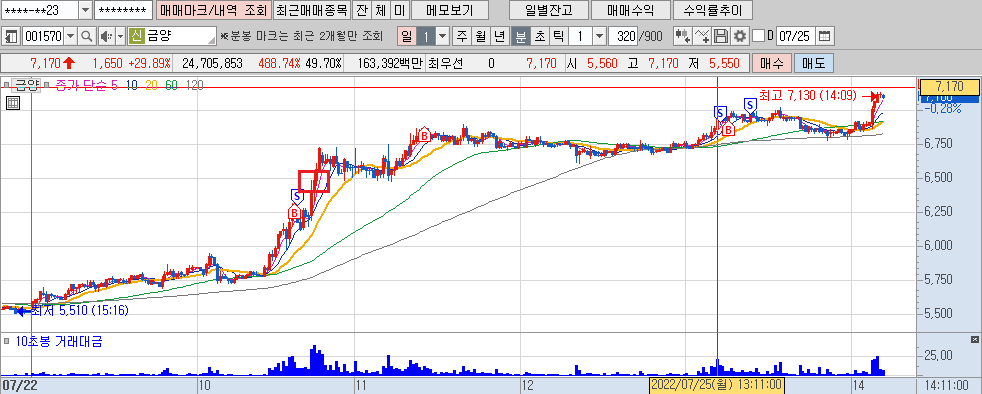Click the 금양 stock name field
The image size is (982, 394).
pyautogui.click(x=180, y=36)
